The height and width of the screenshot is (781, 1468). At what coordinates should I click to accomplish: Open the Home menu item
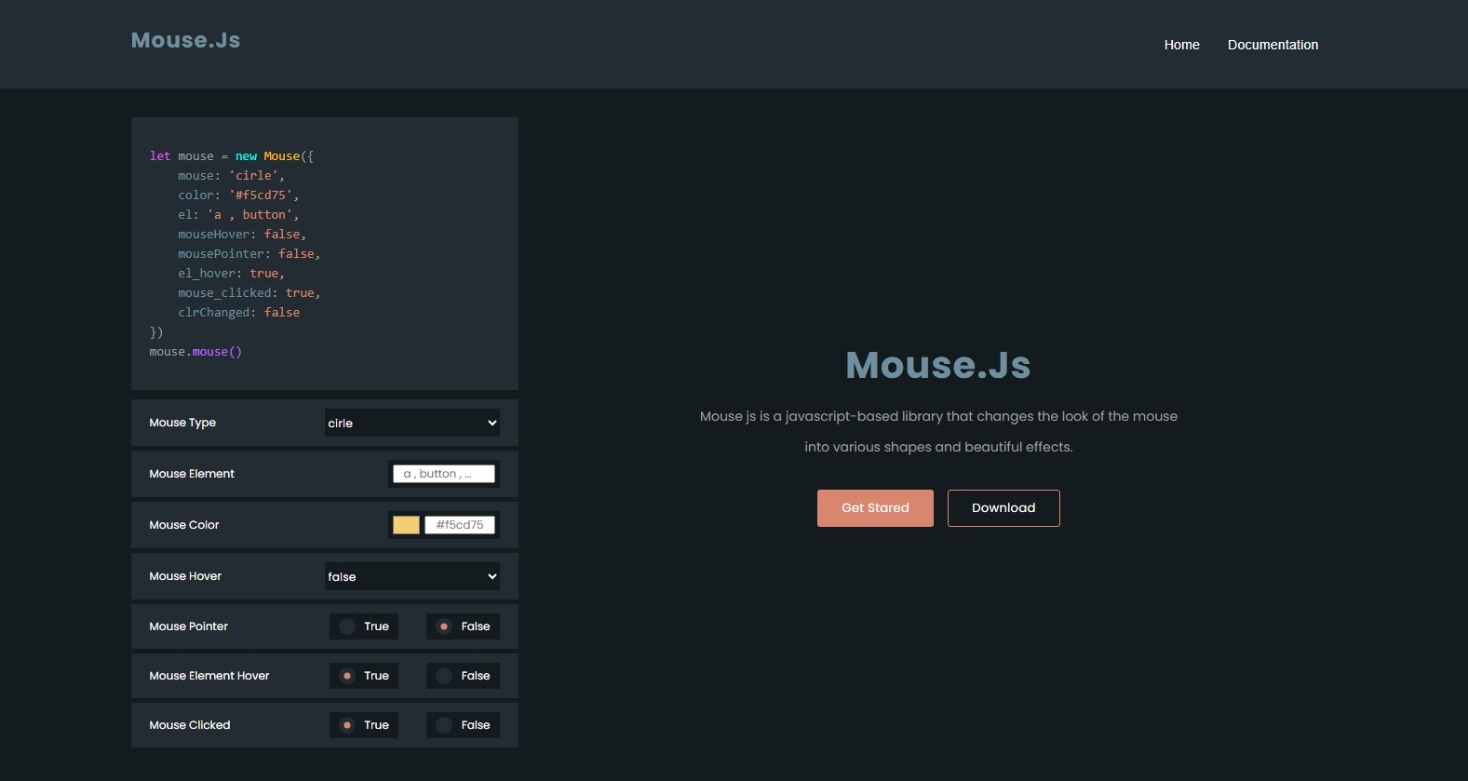point(1181,44)
